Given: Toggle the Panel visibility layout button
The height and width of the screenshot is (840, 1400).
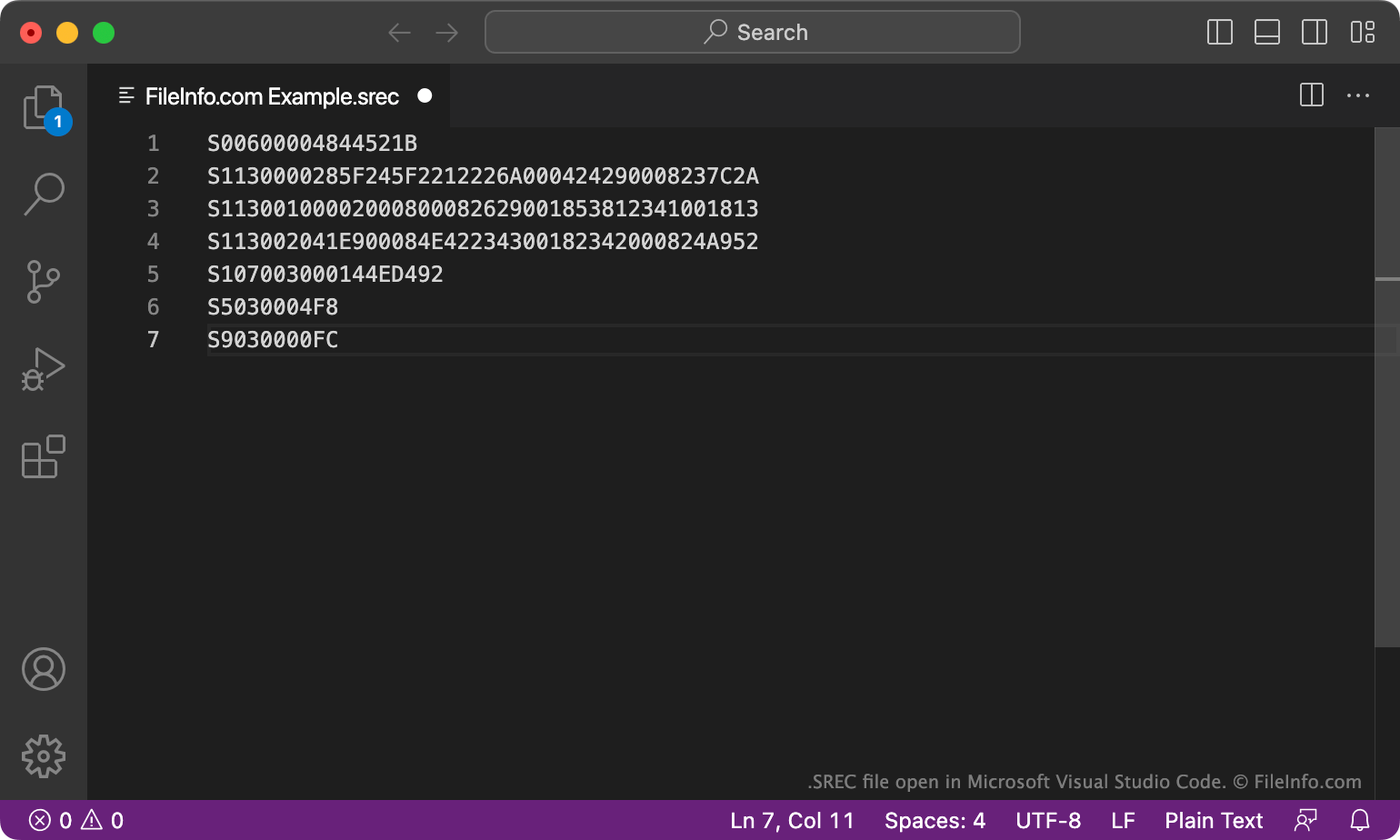Looking at the screenshot, I should click(1266, 32).
